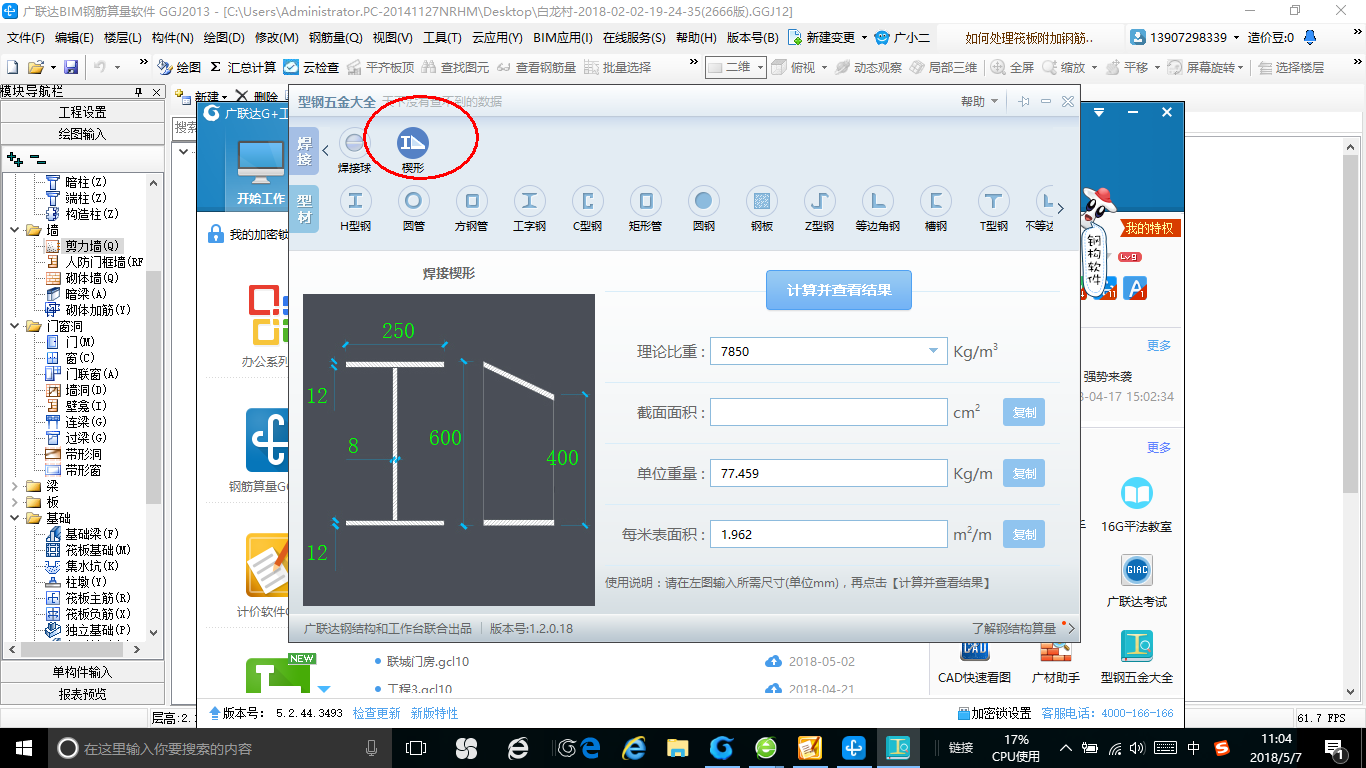Open the BIM应用(I) menu
Viewport: 1366px width, 768px height.
coord(563,38)
